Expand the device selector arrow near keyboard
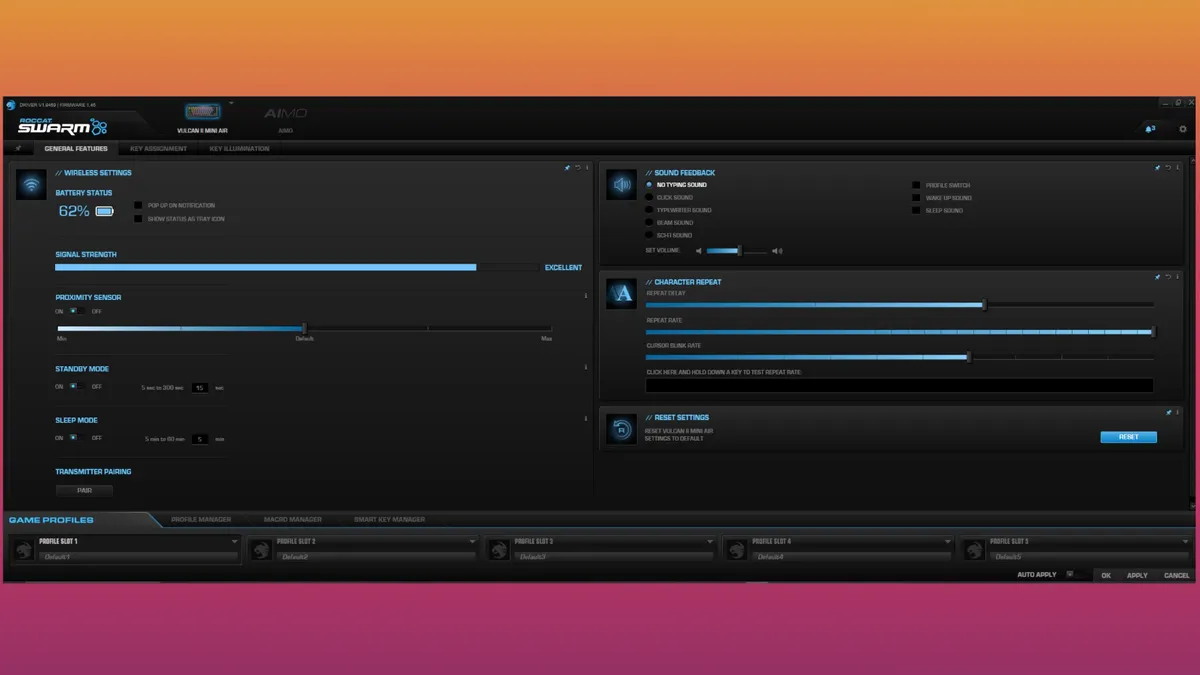1200x675 pixels. click(231, 103)
